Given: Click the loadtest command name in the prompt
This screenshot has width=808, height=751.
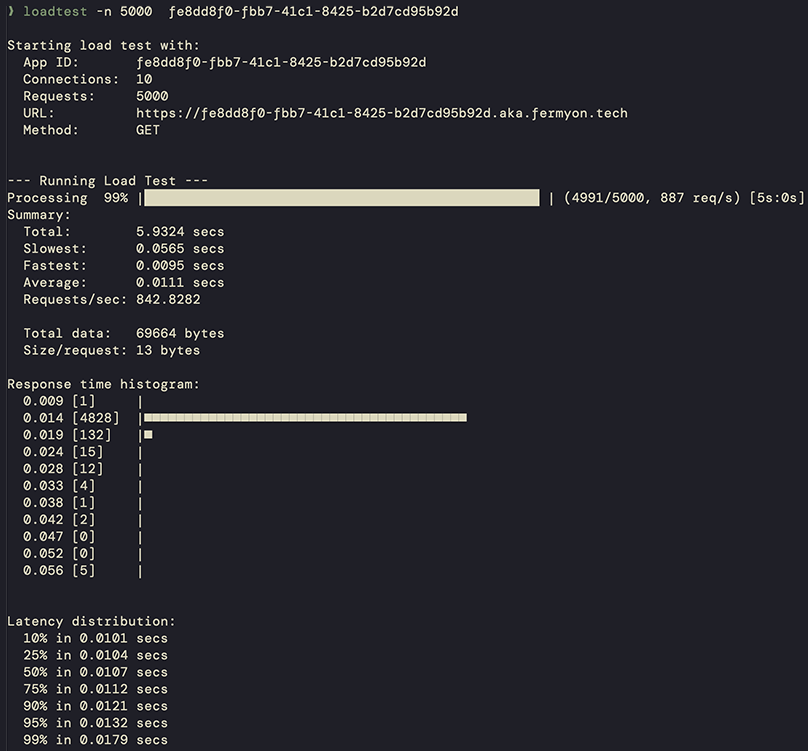Looking at the screenshot, I should [55, 11].
